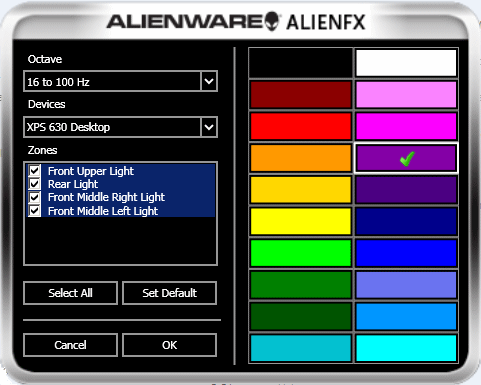
Task: Uncheck Front Middle Right Light zone
Action: coord(34,197)
